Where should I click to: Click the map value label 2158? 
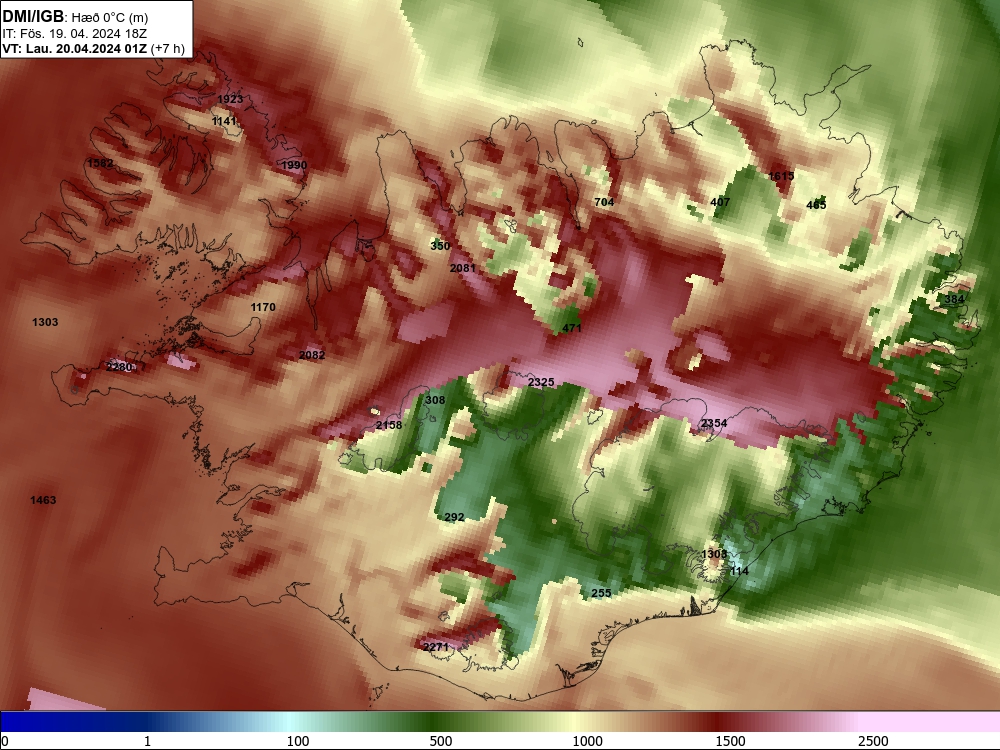click(x=389, y=425)
